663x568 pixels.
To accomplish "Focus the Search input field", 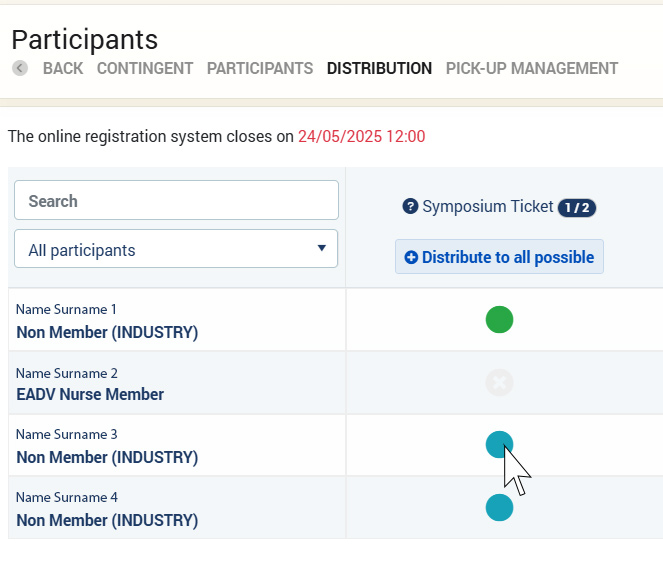I will [176, 201].
